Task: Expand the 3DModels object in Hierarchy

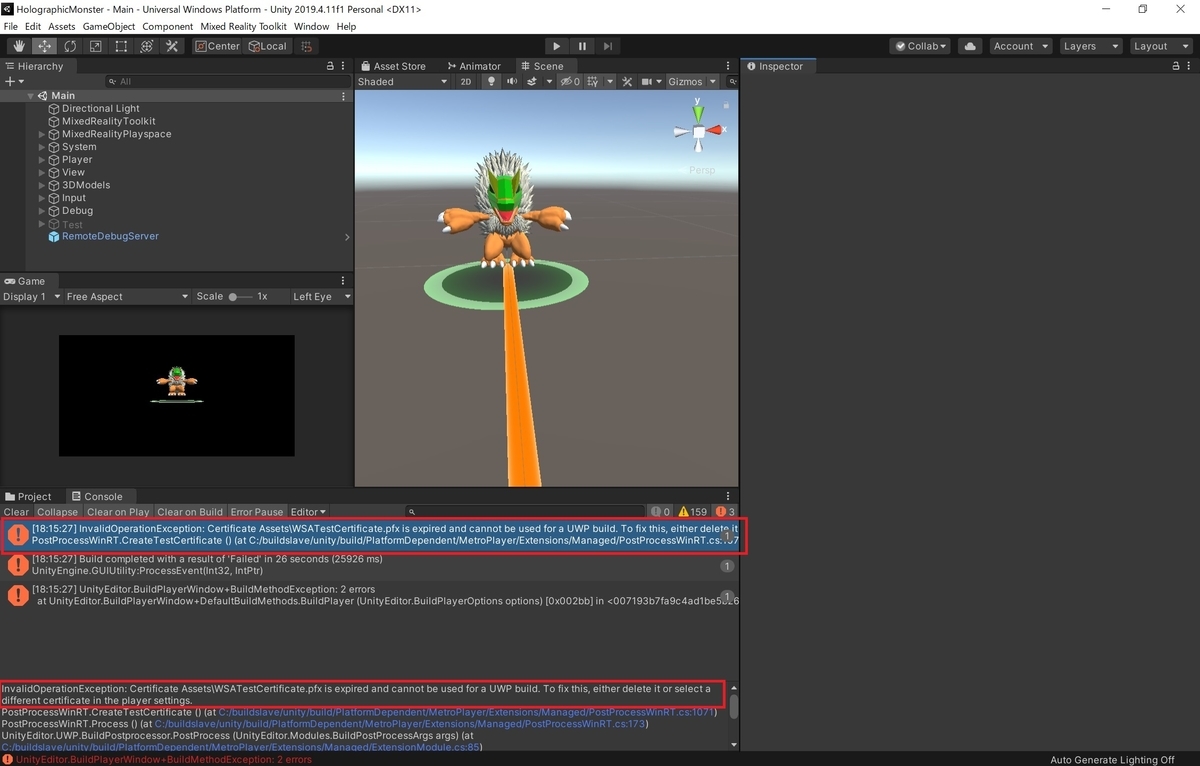Action: point(42,185)
